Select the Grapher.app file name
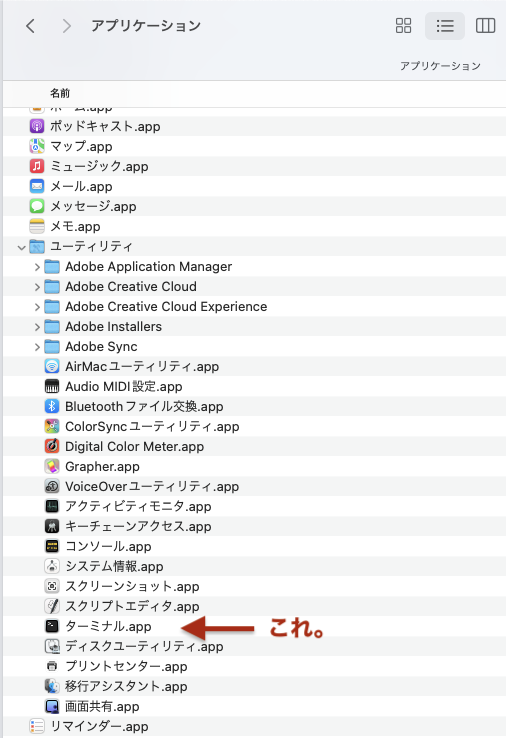 (102, 466)
